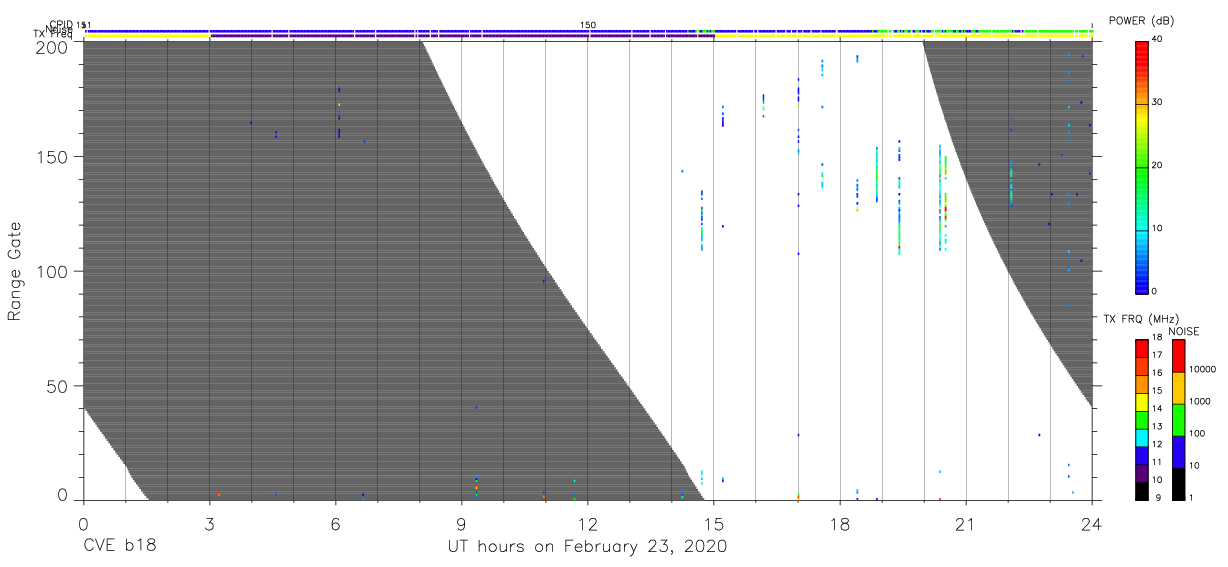Click the NOISE legend title

pos(1184,331)
